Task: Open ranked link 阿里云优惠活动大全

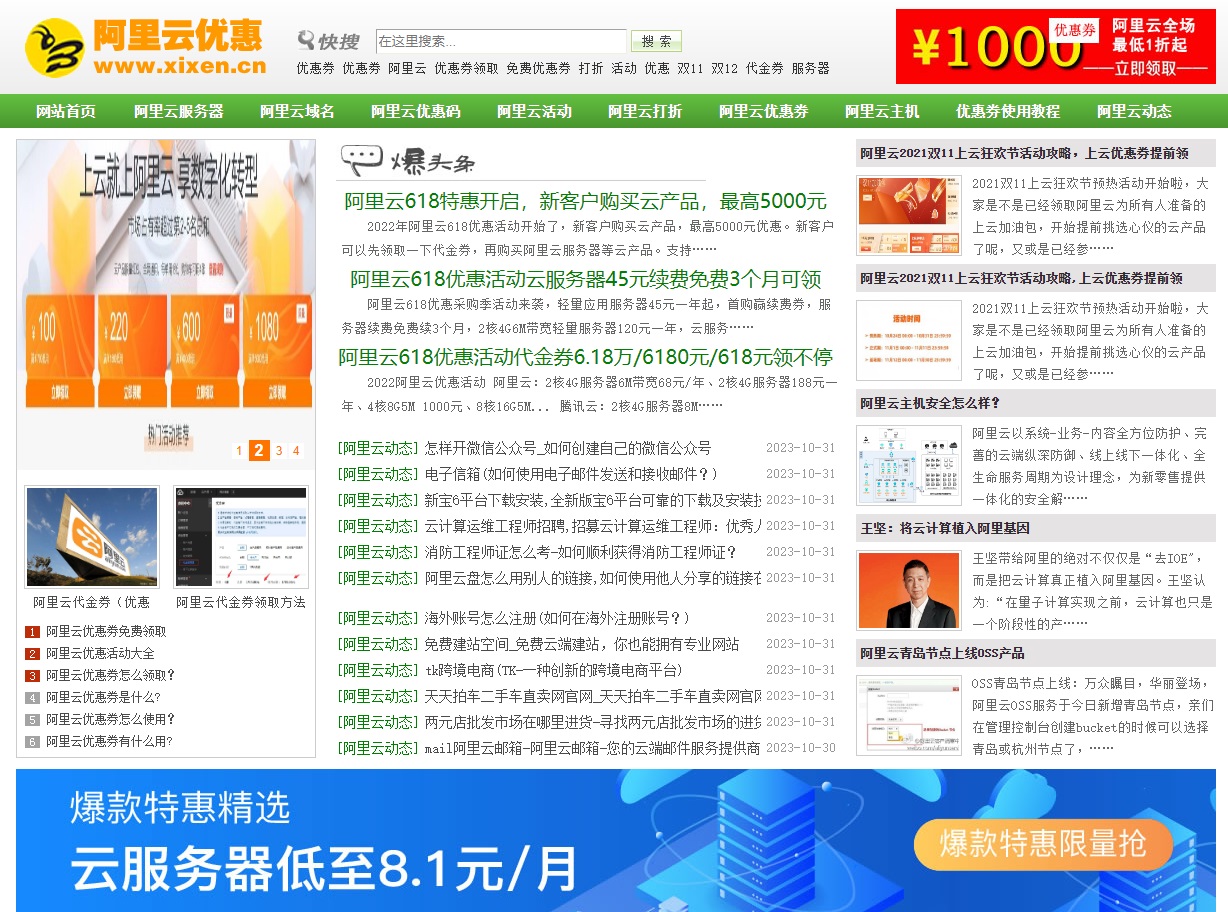Action: (x=100, y=653)
